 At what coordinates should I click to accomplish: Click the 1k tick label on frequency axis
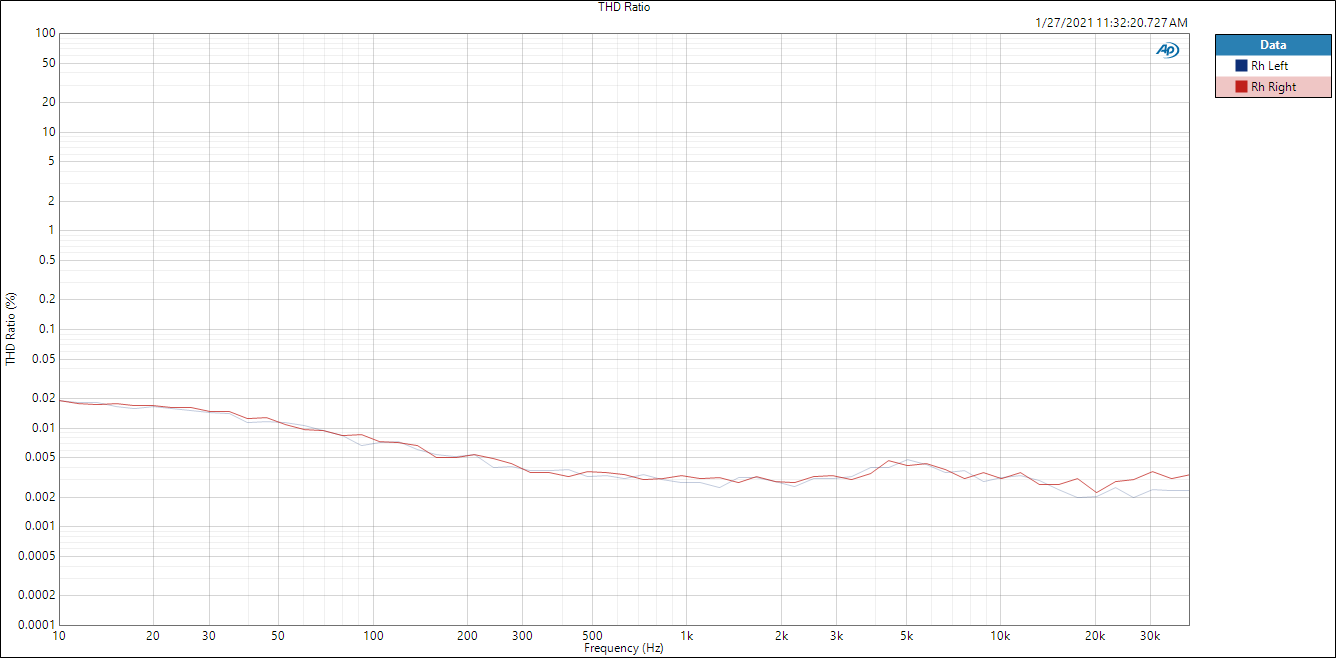pos(687,636)
